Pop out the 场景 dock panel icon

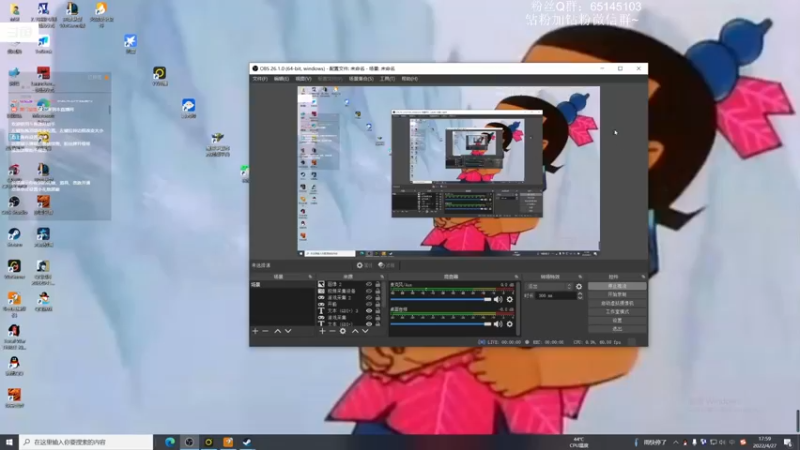[x=310, y=277]
